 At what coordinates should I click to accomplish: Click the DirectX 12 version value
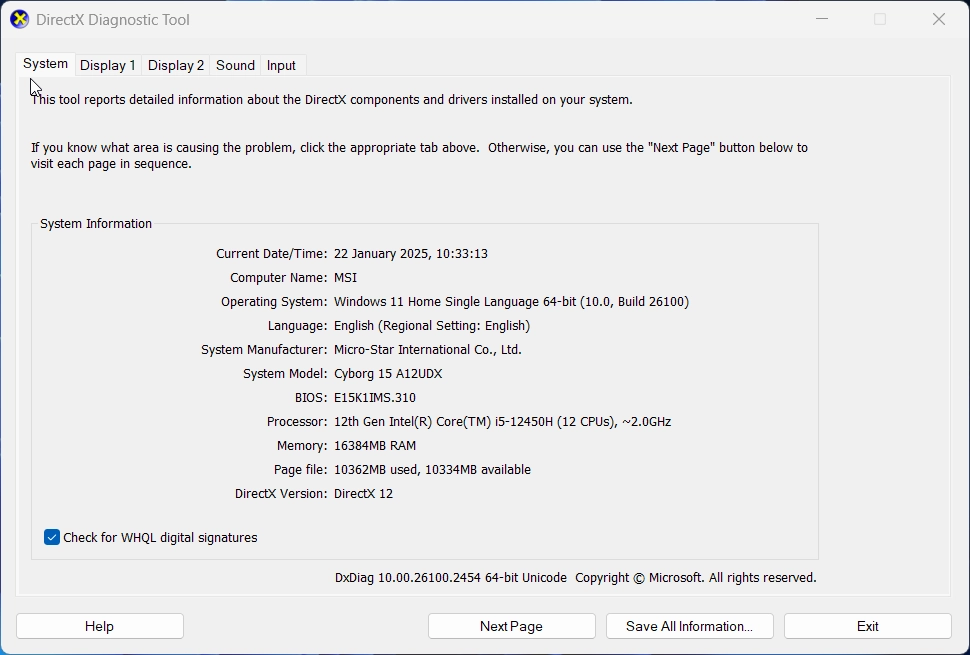[363, 494]
